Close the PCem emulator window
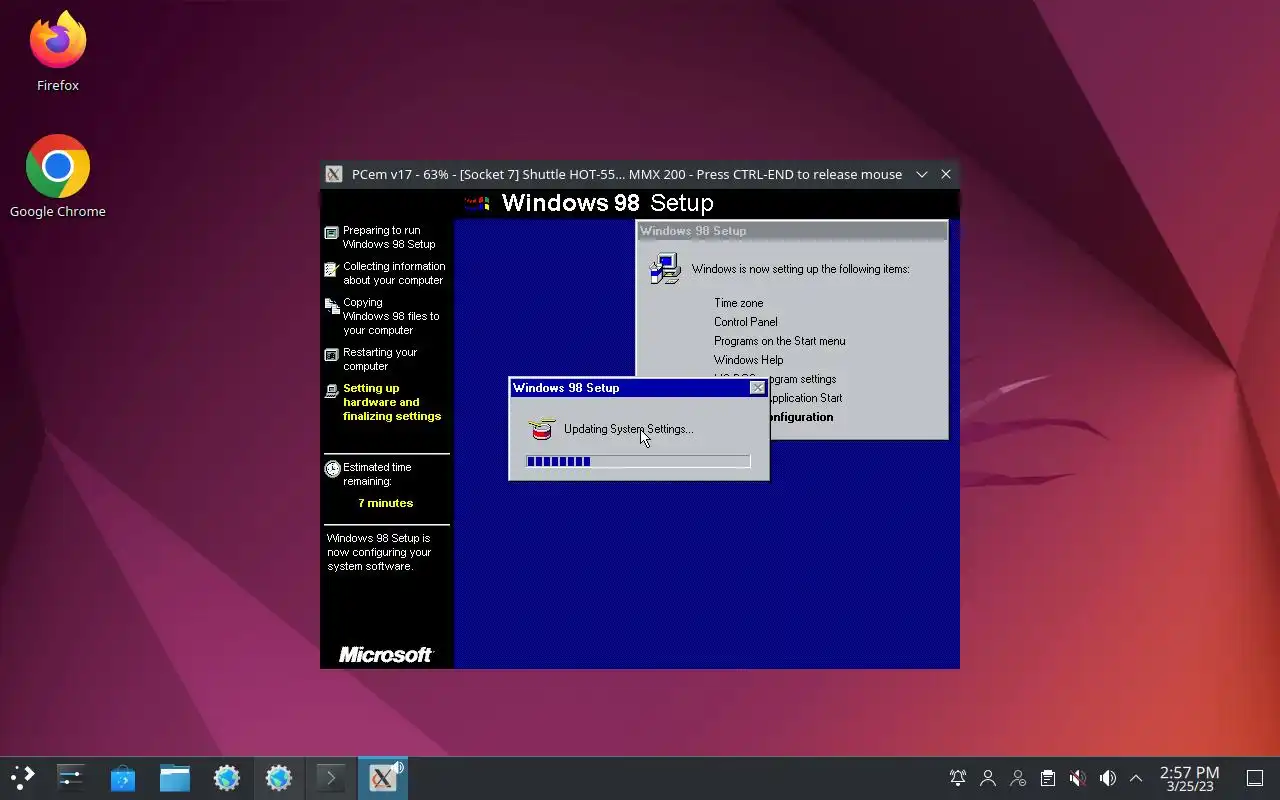 pyautogui.click(x=946, y=174)
